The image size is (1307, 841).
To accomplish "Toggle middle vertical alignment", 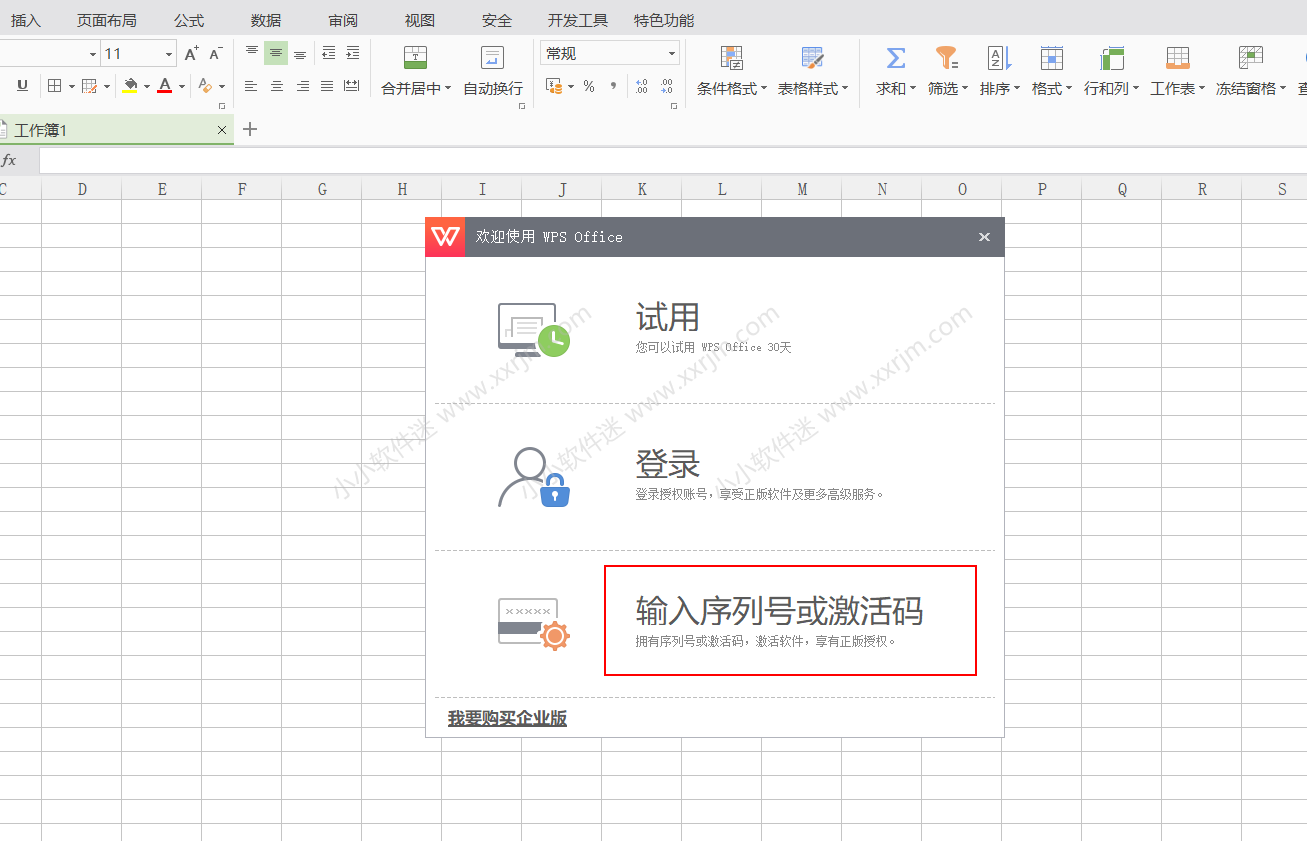I will [276, 53].
